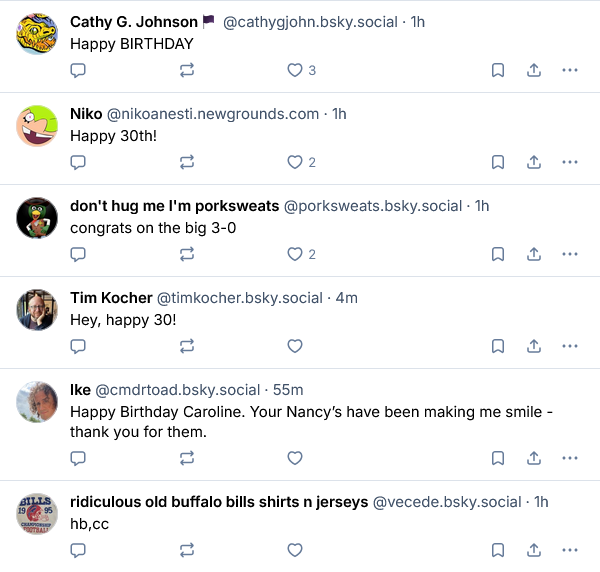Bookmark Ike's birthday message
The width and height of the screenshot is (600, 572).
pos(497,458)
